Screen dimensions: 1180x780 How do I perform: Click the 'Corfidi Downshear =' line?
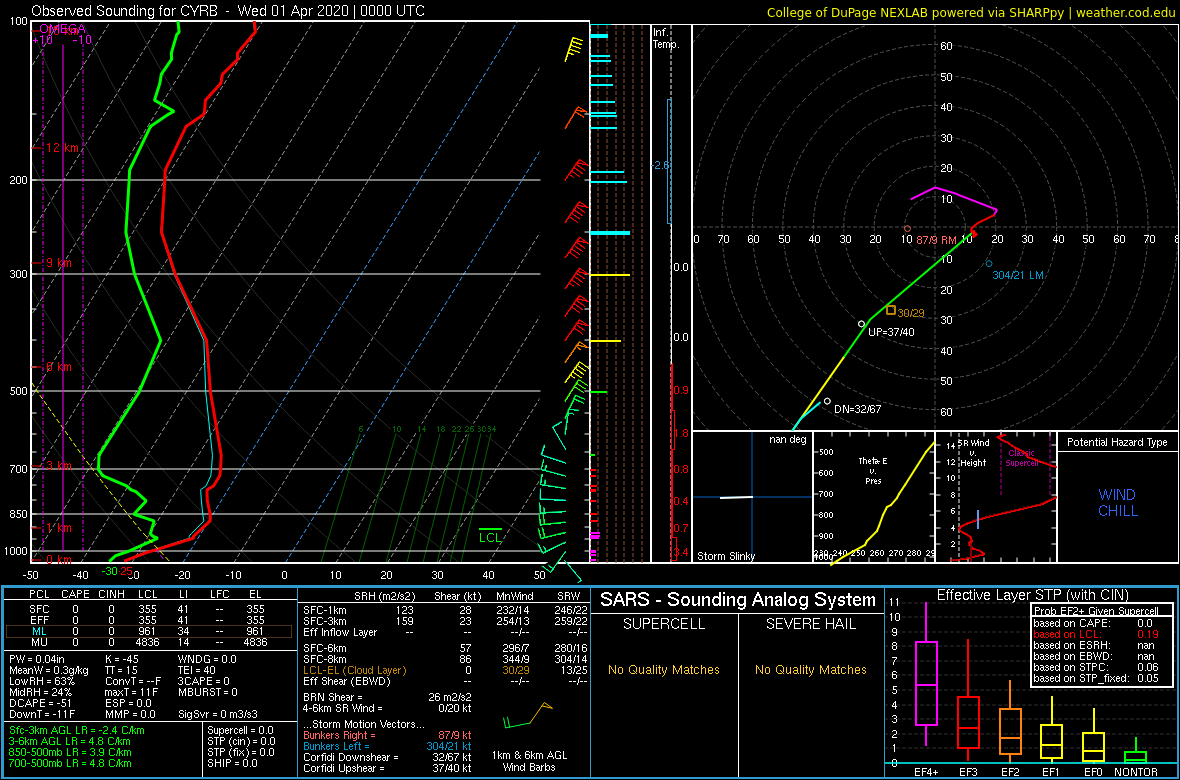tap(388, 757)
